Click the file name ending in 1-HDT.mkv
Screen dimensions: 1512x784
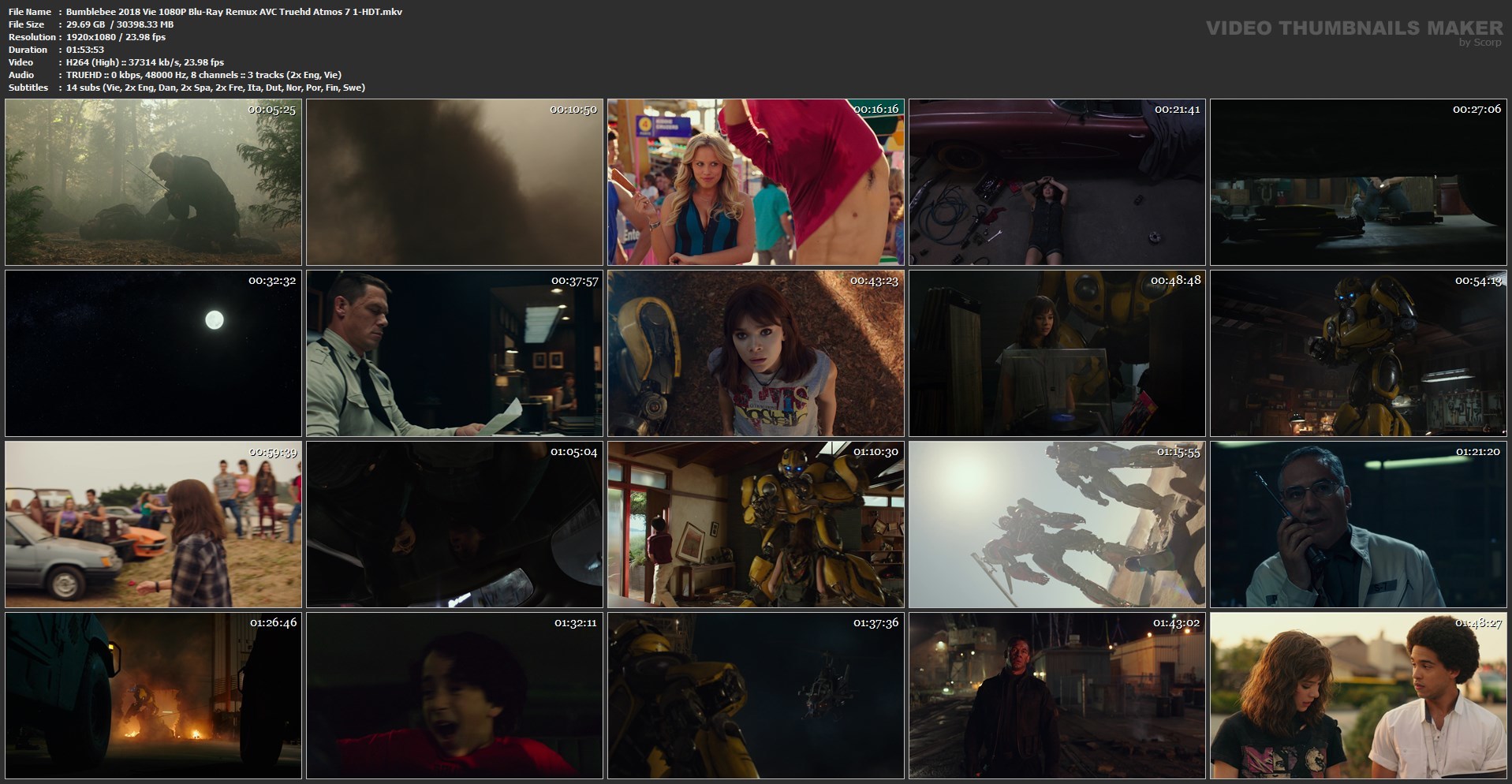234,12
